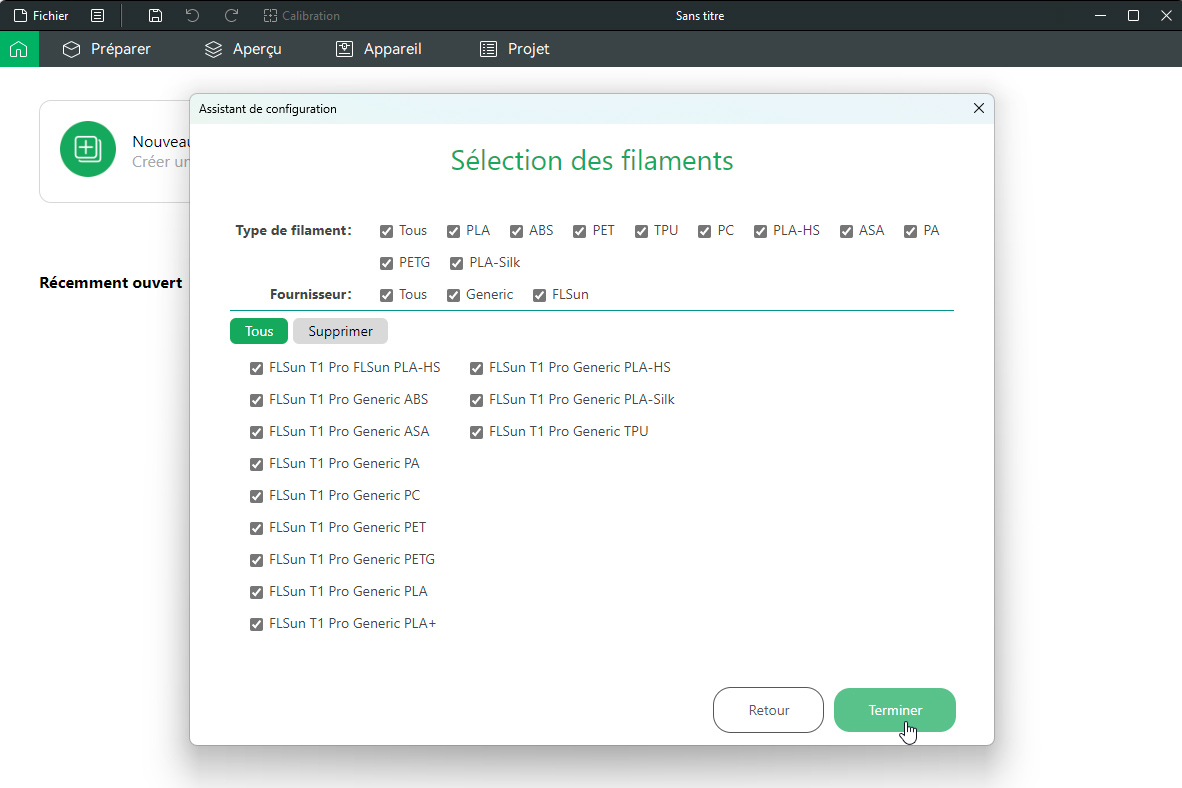Open the list menu icon beside Fichier

click(97, 16)
